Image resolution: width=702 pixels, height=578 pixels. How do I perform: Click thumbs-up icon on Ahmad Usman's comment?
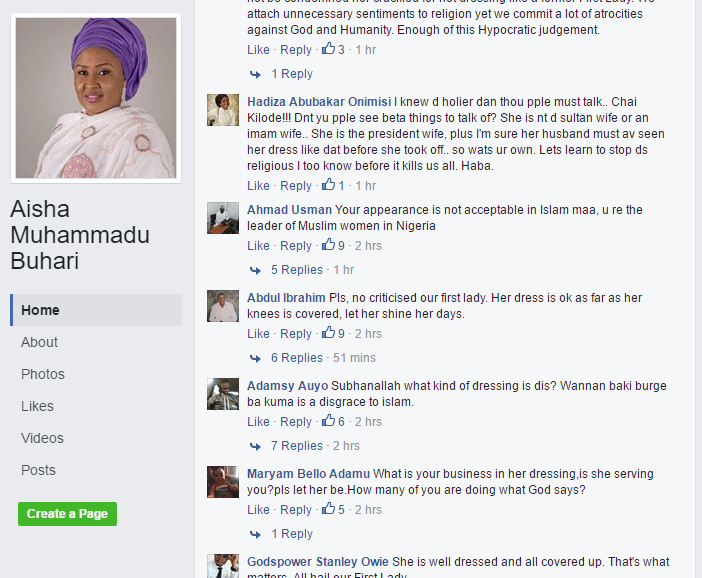(x=329, y=244)
